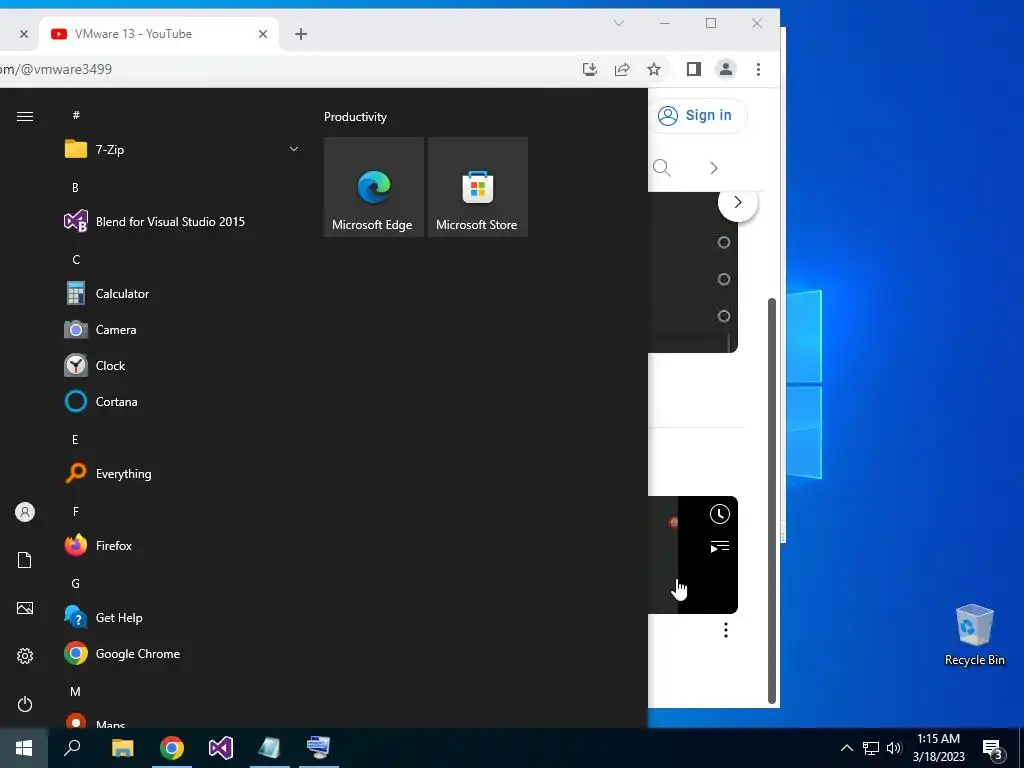1024x768 pixels.
Task: Toggle Chrome's side panel
Action: (694, 69)
